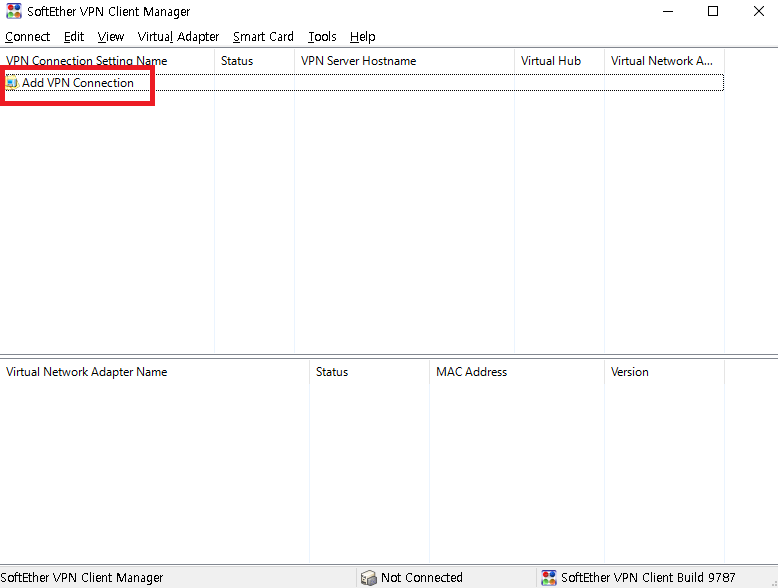Image resolution: width=778 pixels, height=588 pixels.
Task: Click the SoftEther build icon in status bar
Action: pos(549,578)
